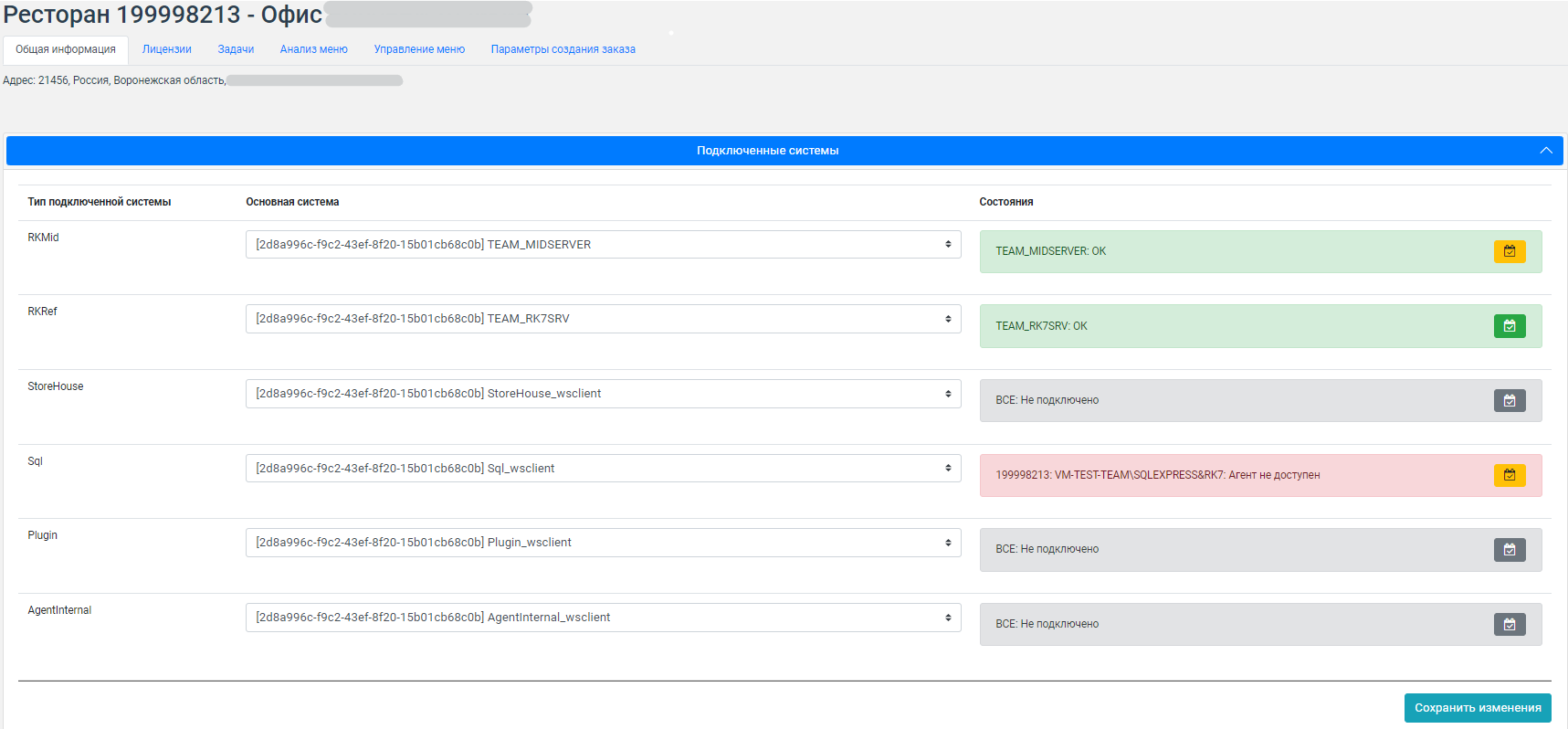Open the Задачи tab
The height and width of the screenshot is (729, 1568).
click(236, 49)
